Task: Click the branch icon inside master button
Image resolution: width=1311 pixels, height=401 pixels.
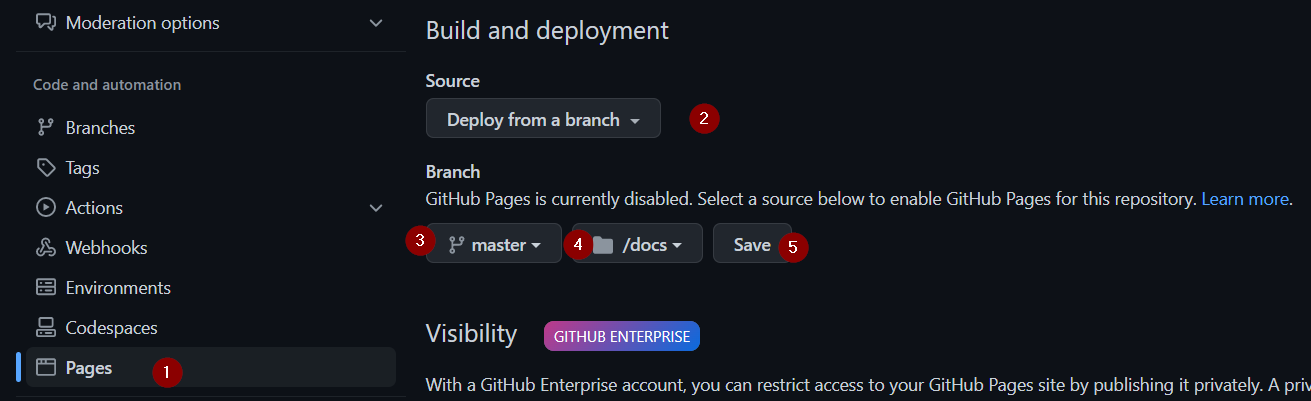Action: 456,245
